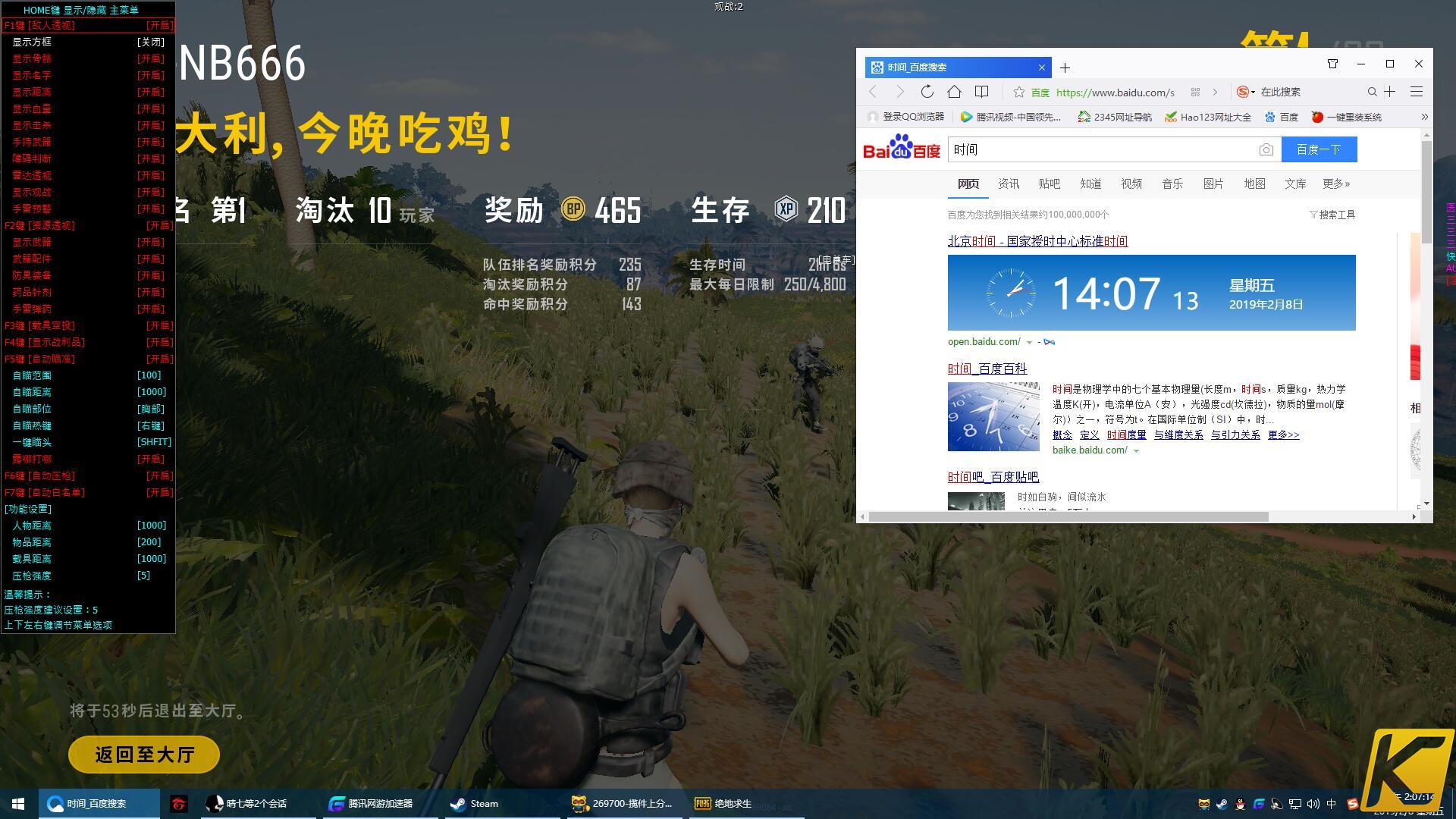
Task: Open a new browser tab
Action: [x=1065, y=67]
